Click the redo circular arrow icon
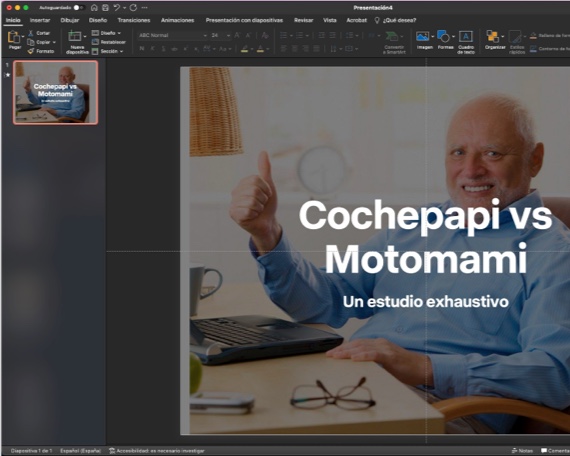Screen dimensions: 570x456 point(133,8)
